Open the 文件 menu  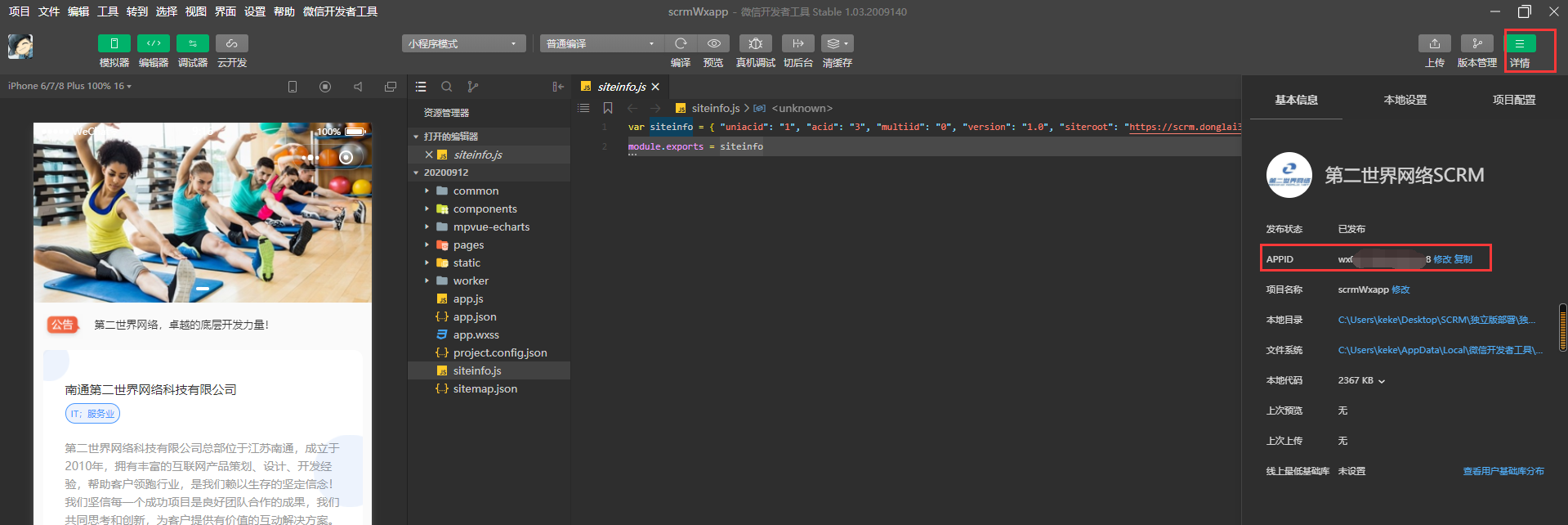49,11
